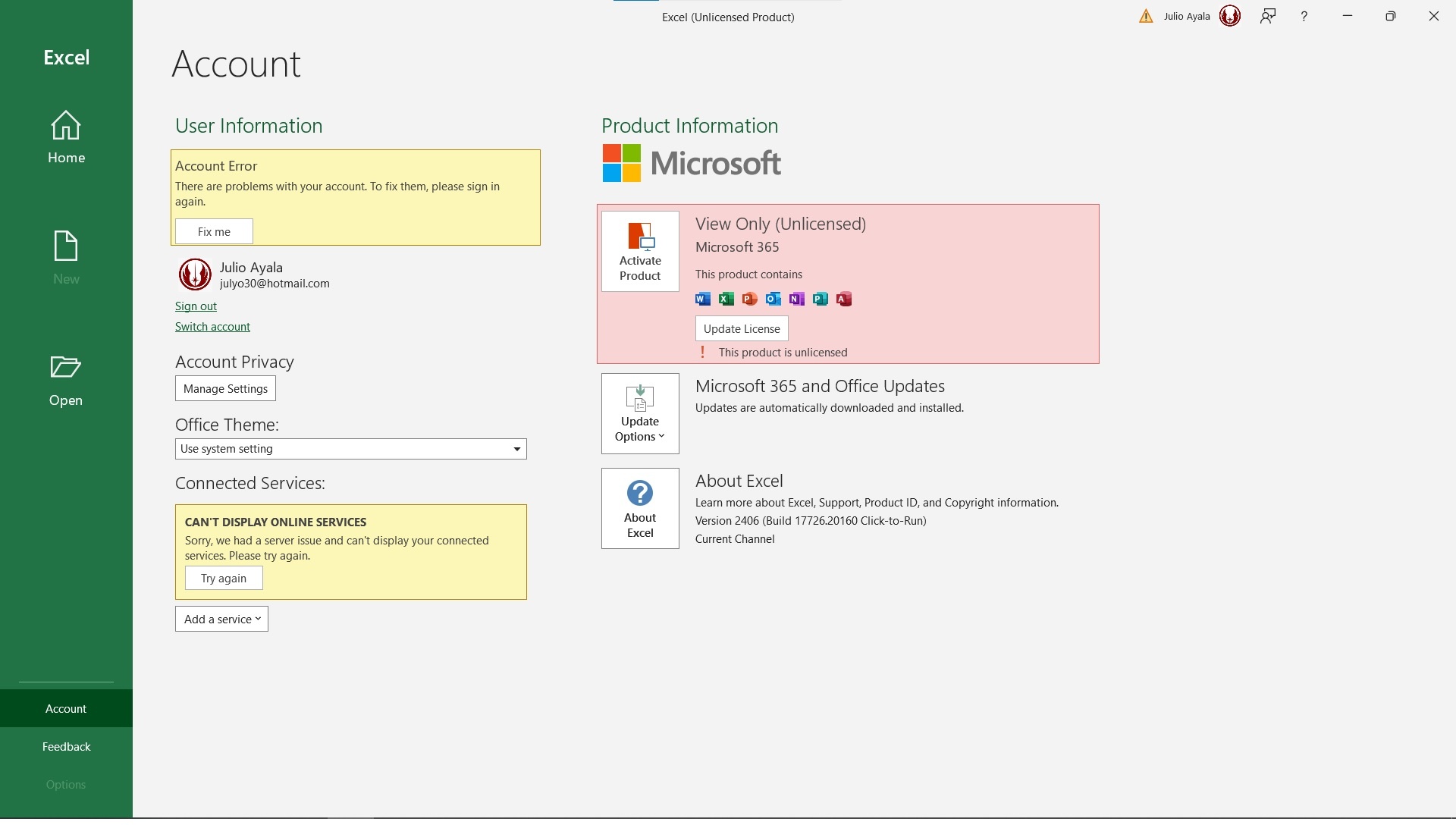Image resolution: width=1456 pixels, height=825 pixels.
Task: Click the Home icon in sidebar
Action: pyautogui.click(x=66, y=126)
